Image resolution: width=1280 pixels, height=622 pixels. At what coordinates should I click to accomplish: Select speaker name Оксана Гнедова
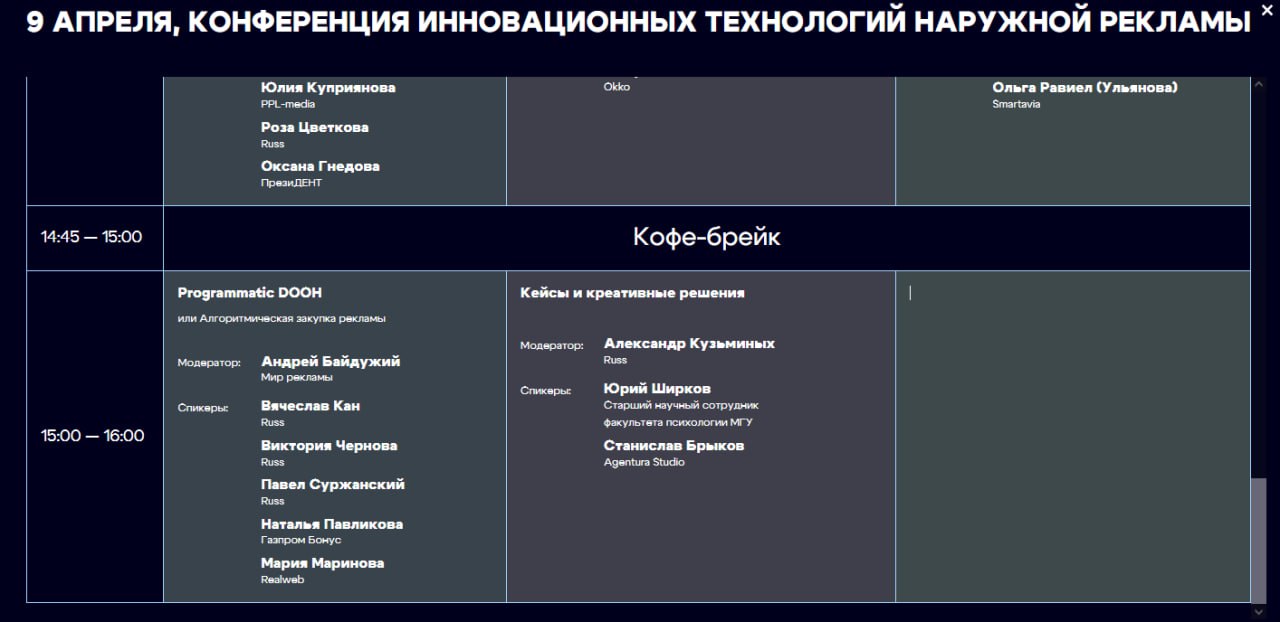point(320,166)
